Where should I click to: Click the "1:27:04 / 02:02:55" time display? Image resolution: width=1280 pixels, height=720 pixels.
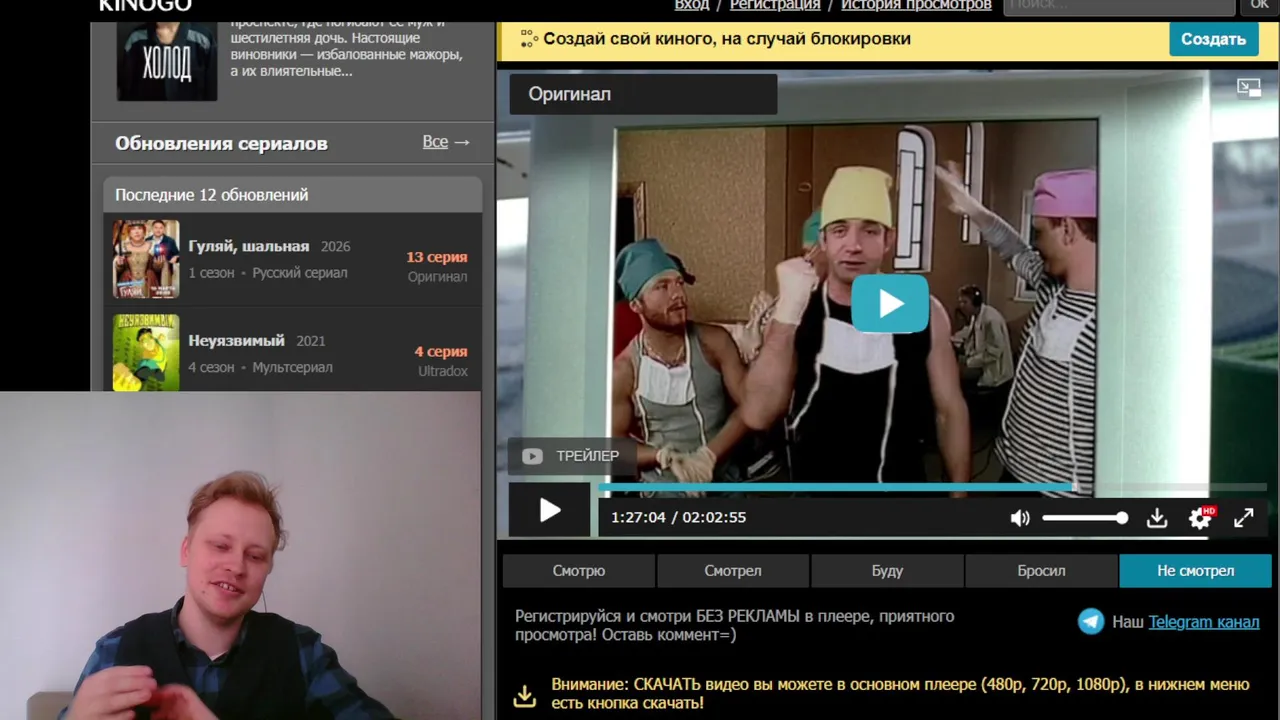(x=679, y=517)
